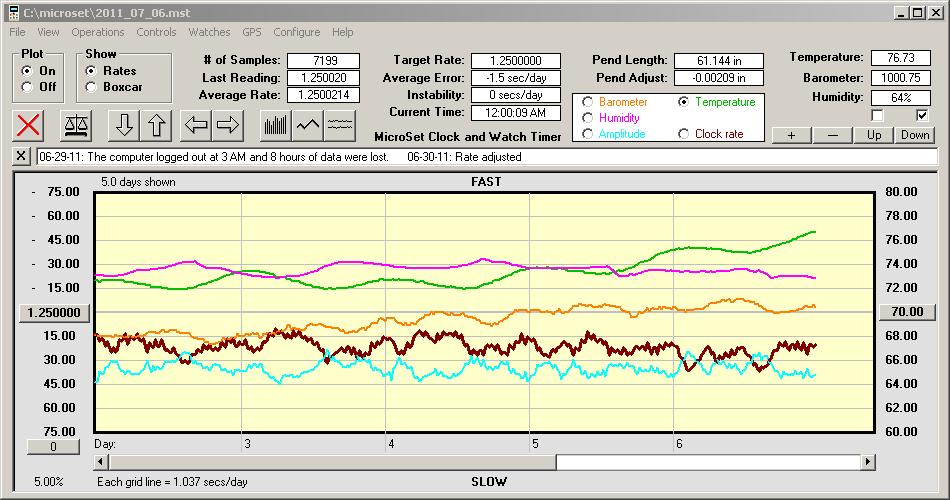Tick the unchecked box under Humidity
The width and height of the screenshot is (950, 500).
coord(877,115)
